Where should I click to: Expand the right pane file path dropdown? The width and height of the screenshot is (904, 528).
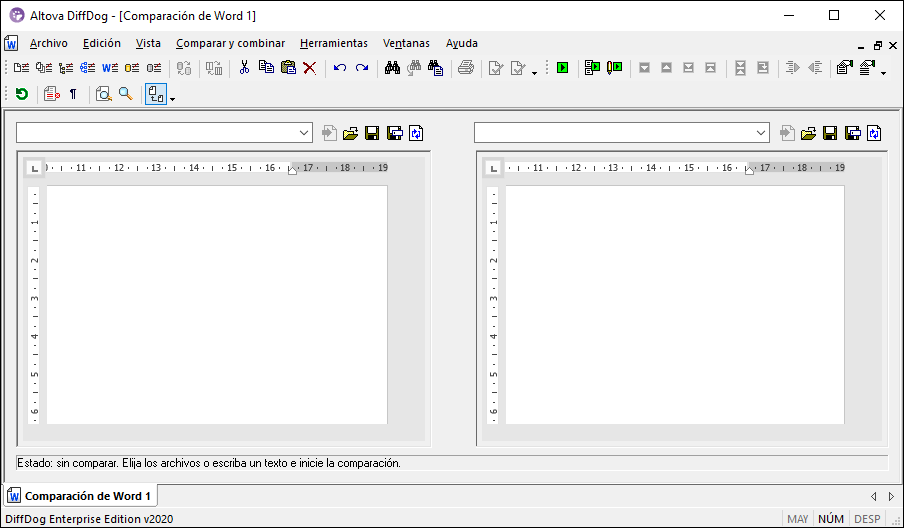point(762,133)
